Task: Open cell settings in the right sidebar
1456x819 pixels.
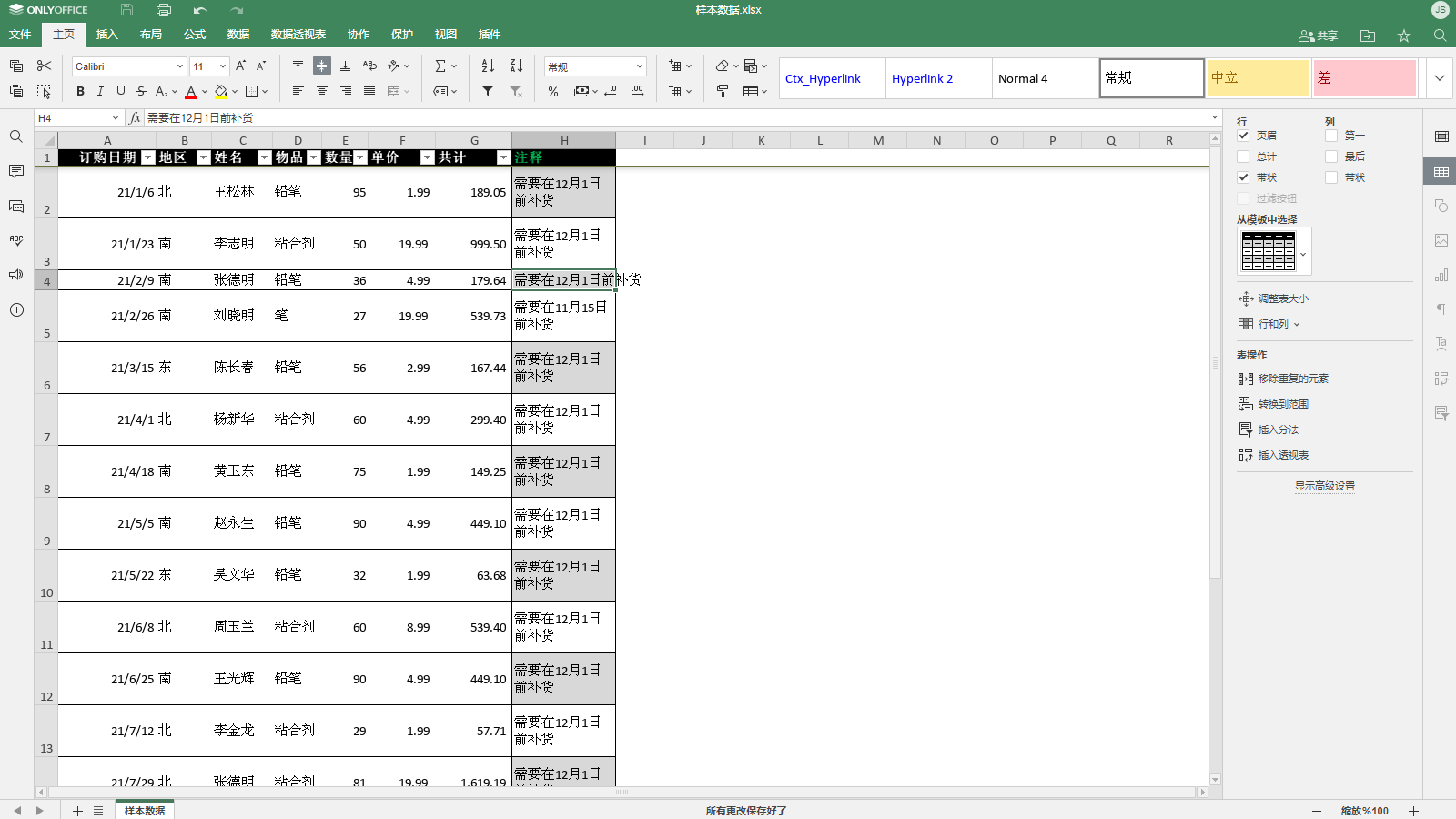Action: [1441, 136]
